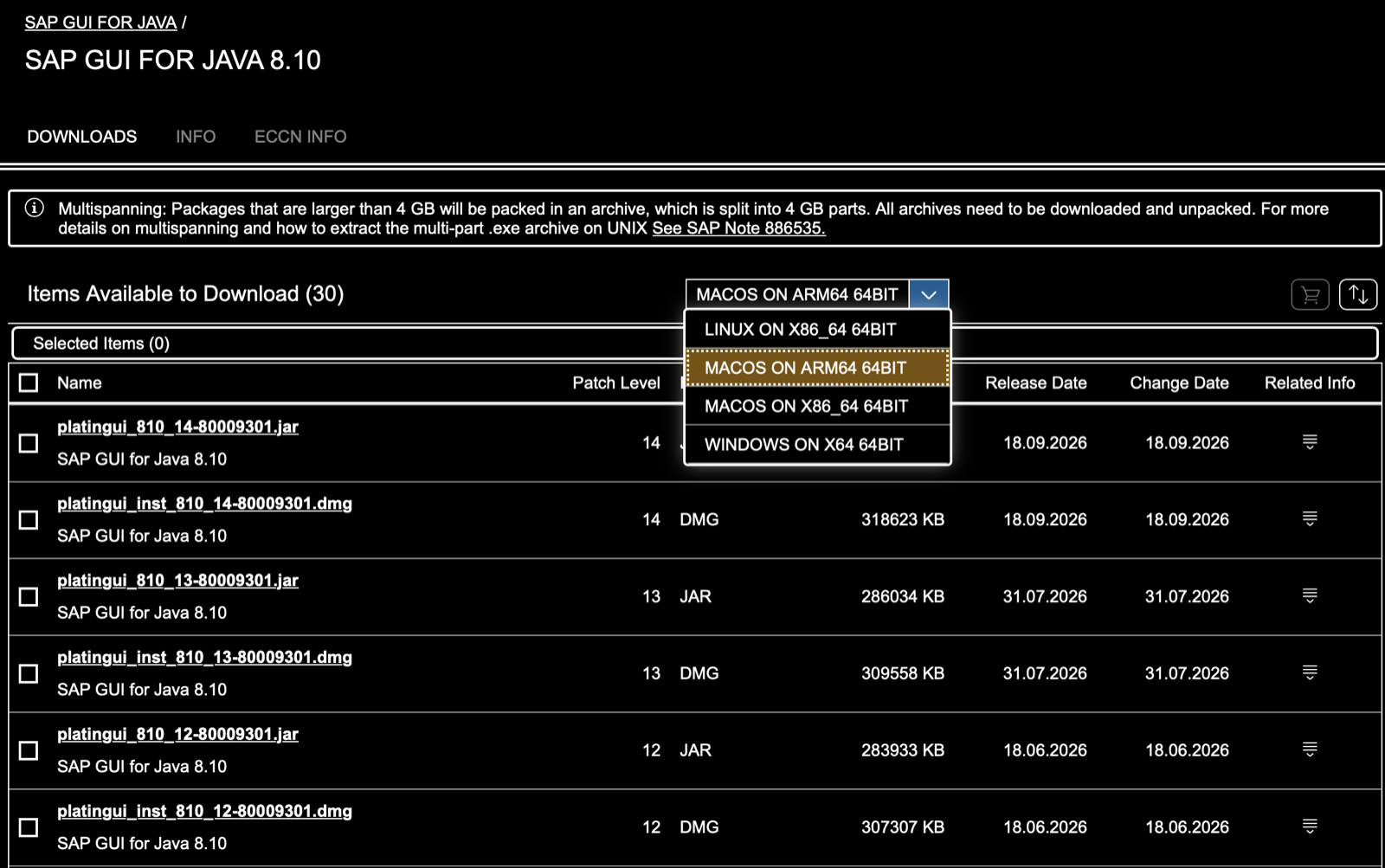Click the Patch Level column header

point(616,383)
